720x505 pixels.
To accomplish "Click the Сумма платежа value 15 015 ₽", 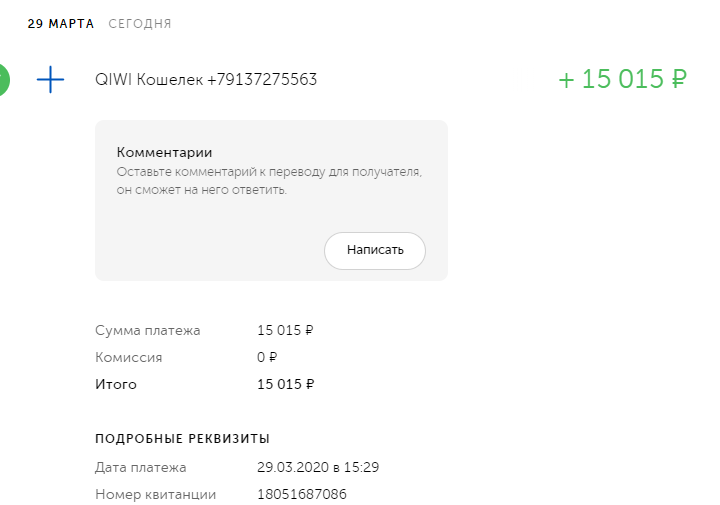I will (x=285, y=331).
